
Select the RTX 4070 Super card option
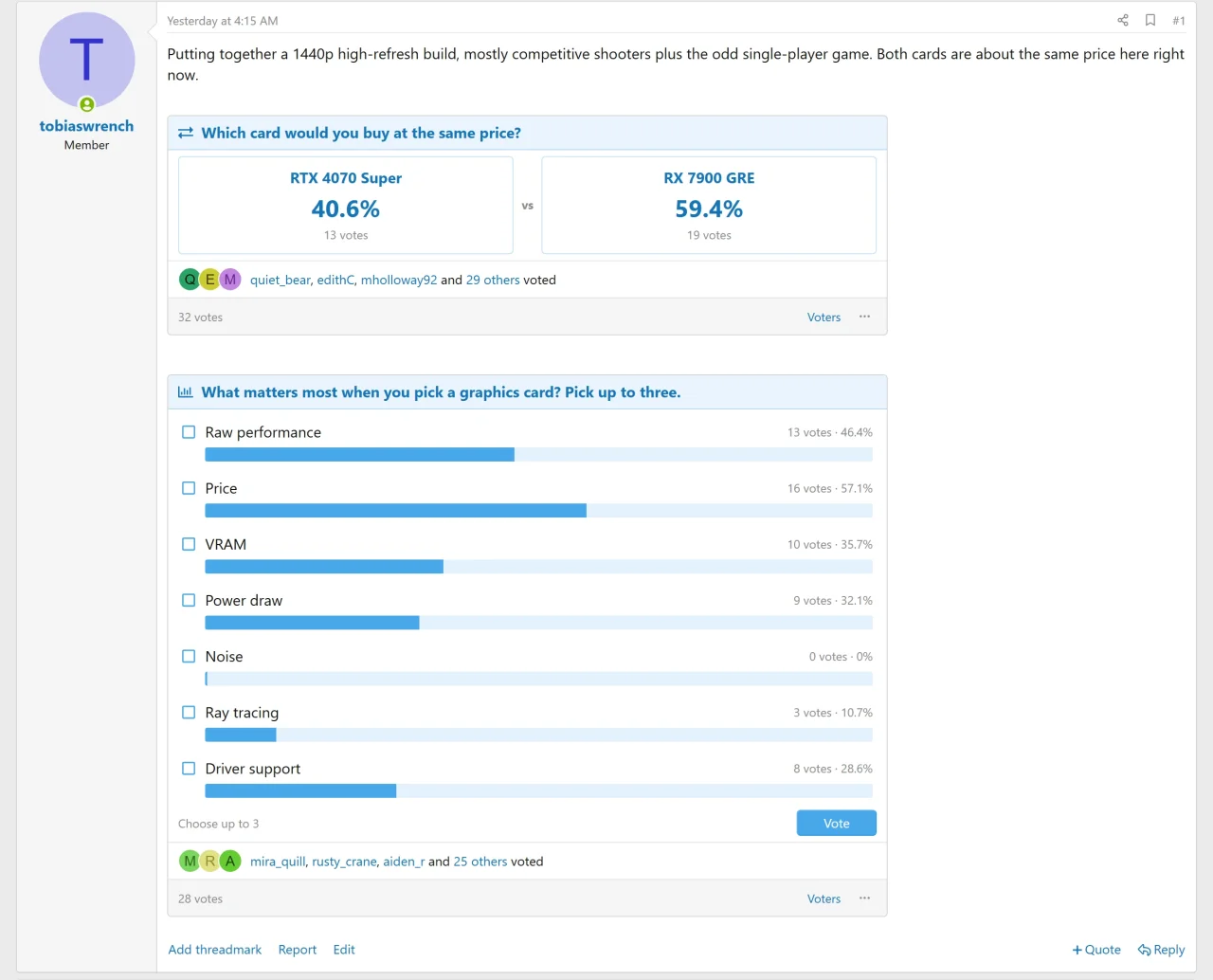346,205
